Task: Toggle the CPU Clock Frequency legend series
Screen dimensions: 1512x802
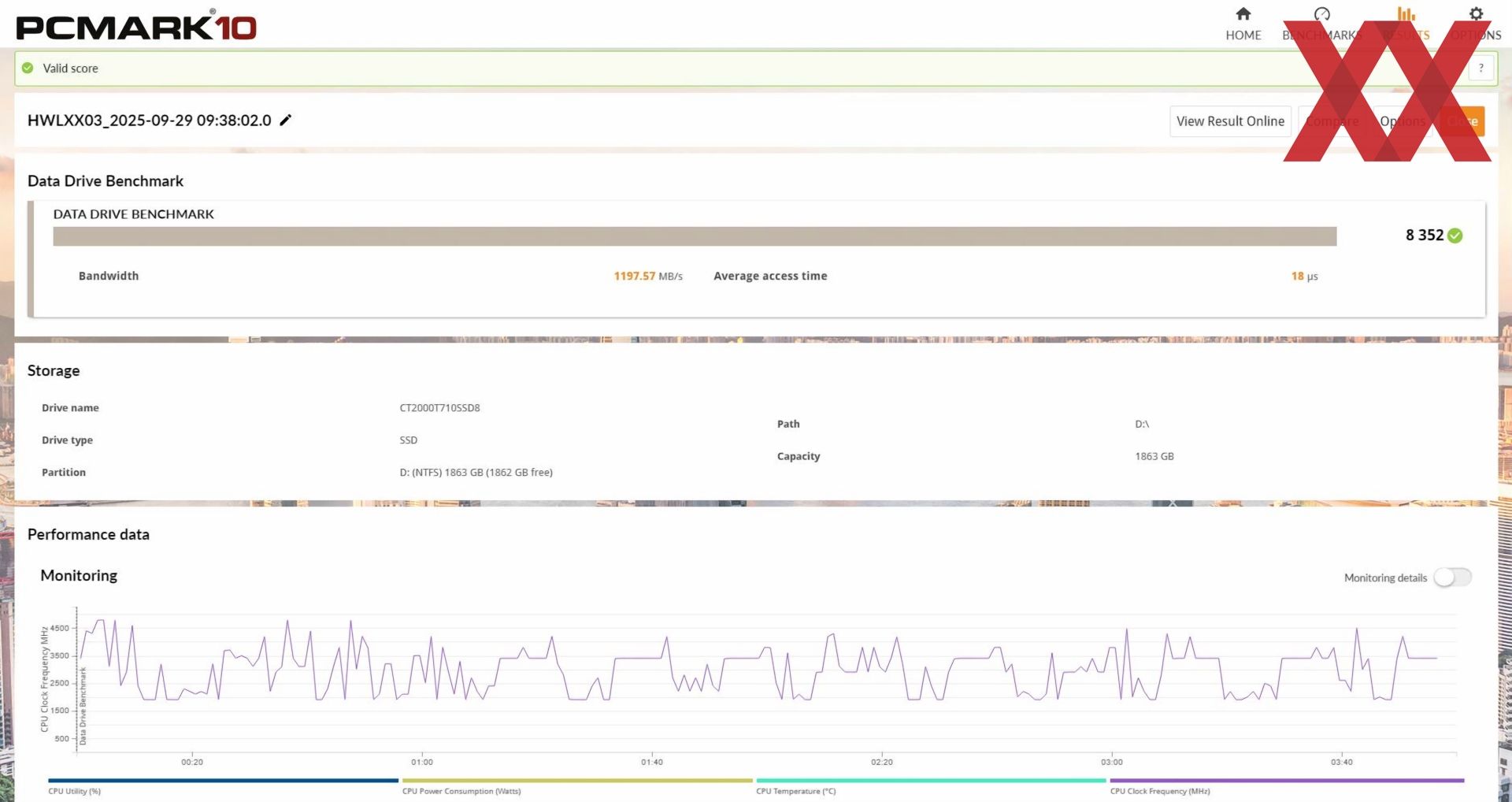Action: click(x=1160, y=791)
